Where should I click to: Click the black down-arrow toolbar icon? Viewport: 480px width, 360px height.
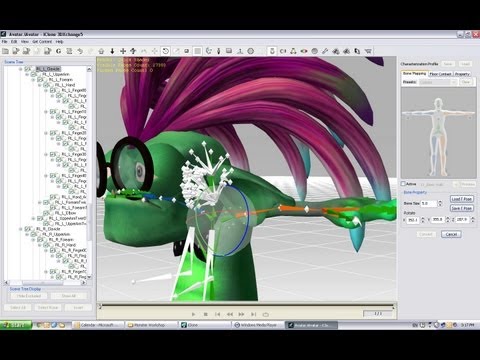[112, 51]
